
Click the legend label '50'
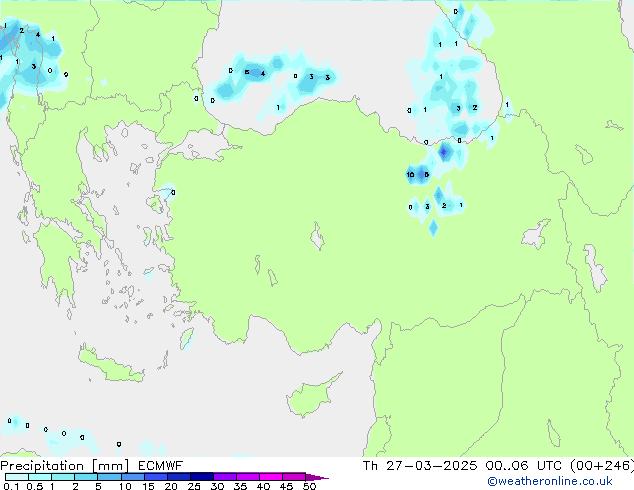point(309,486)
